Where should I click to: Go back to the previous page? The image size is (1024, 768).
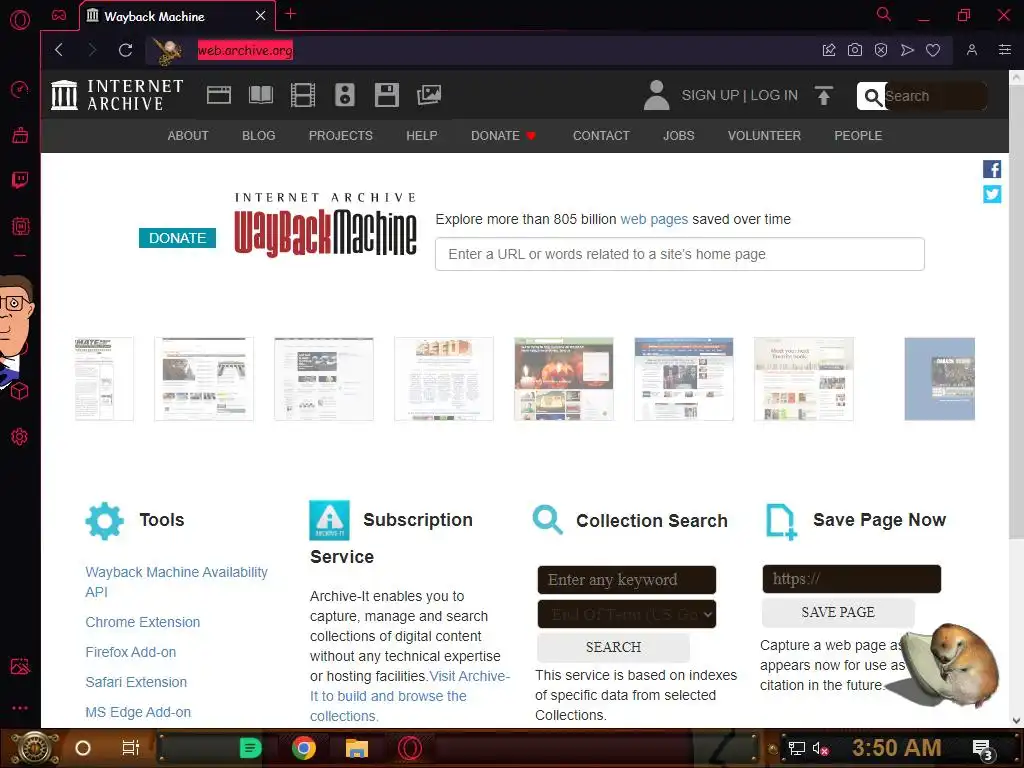click(59, 50)
